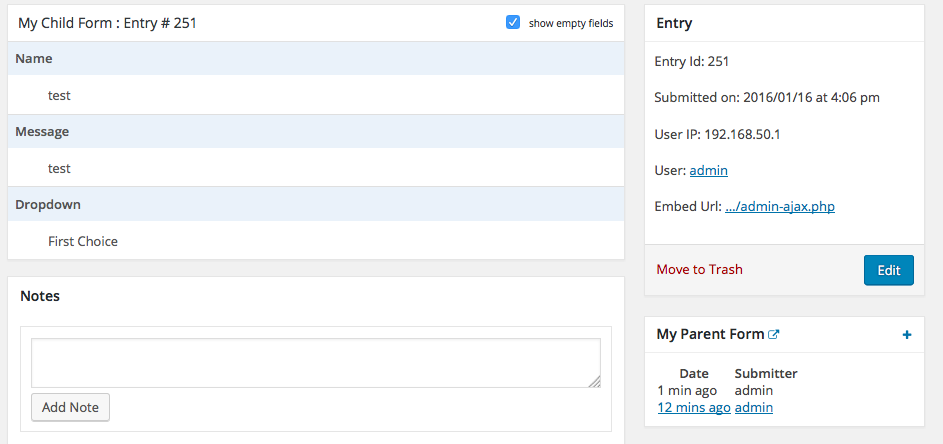This screenshot has width=943, height=444.
Task: Select the Name field header row
Action: coord(316,58)
